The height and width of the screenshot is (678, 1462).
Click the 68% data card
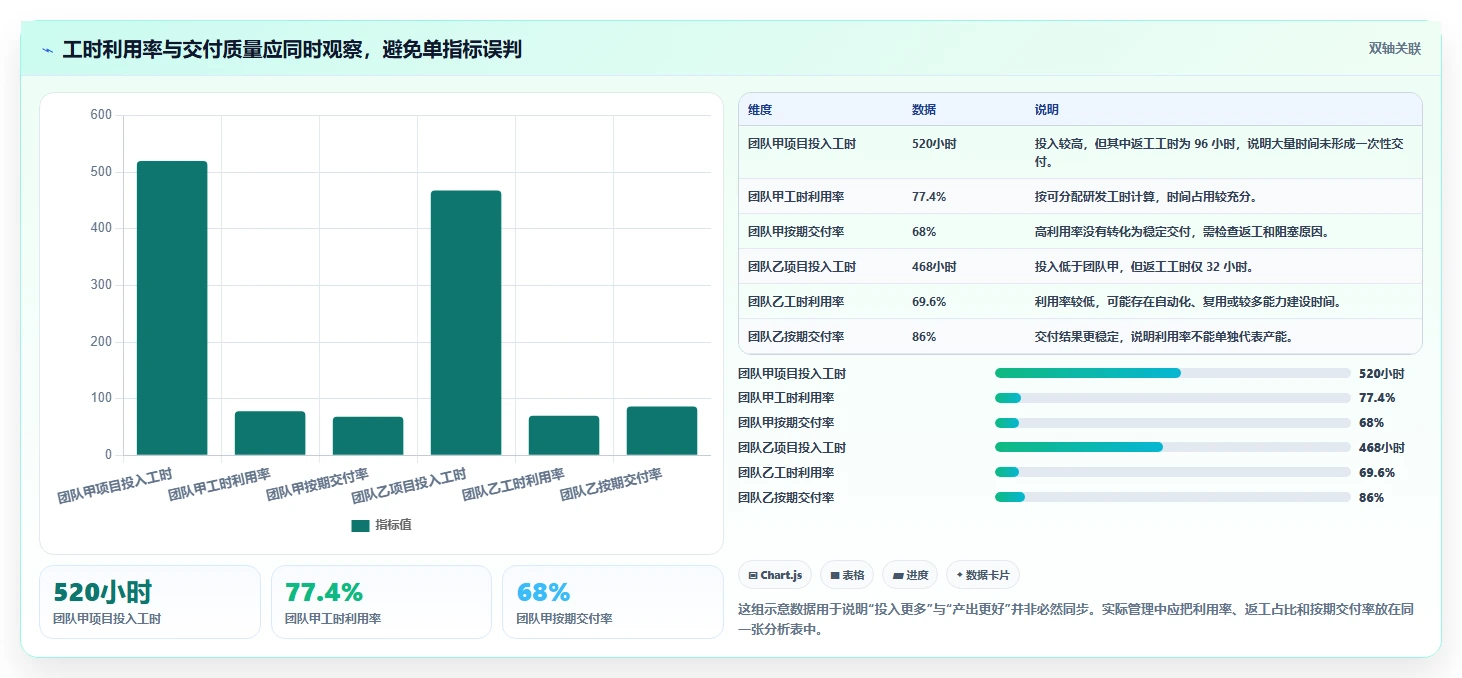pyautogui.click(x=612, y=602)
